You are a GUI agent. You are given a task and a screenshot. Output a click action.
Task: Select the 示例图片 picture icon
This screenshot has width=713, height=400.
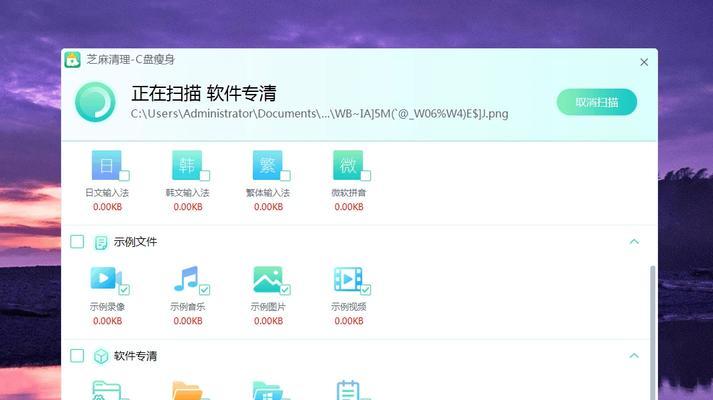pos(267,279)
